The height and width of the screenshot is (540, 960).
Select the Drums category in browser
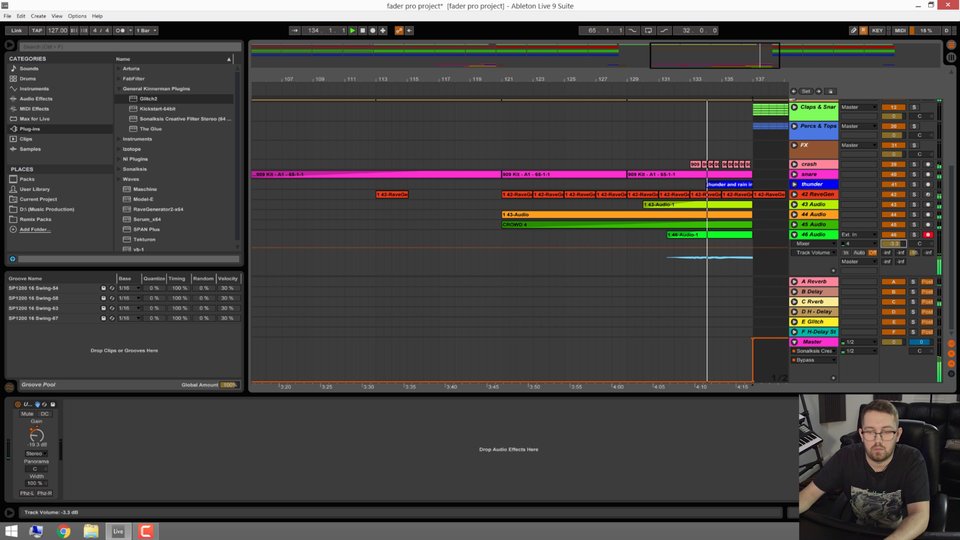28,78
